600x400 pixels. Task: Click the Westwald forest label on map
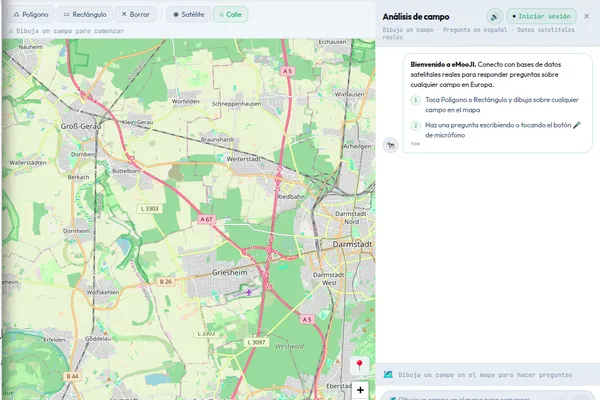289,346
